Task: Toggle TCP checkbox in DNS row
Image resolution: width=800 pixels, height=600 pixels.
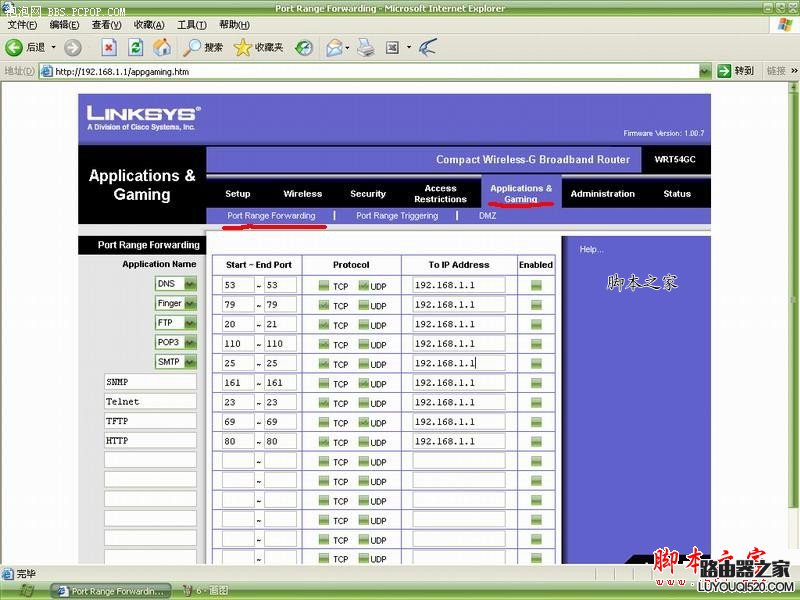Action: (x=323, y=286)
